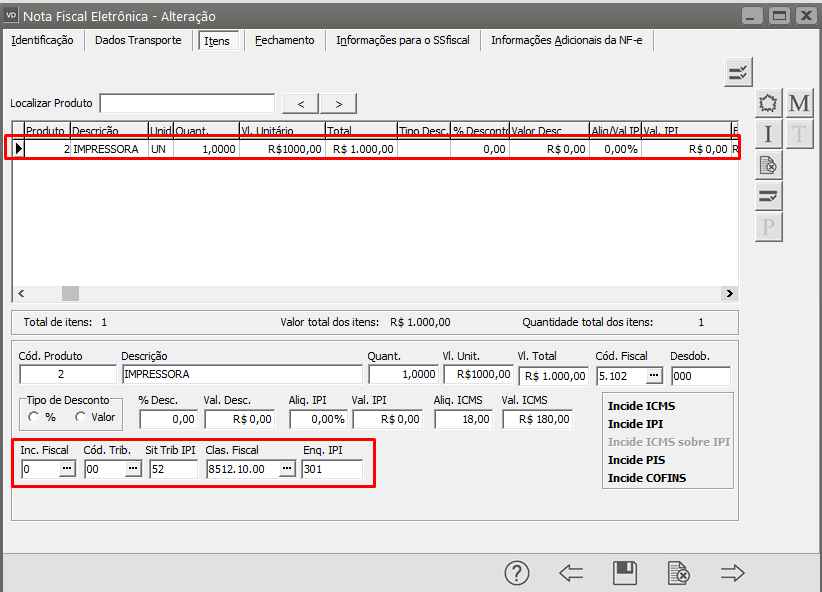Click the previous product '<' button
The height and width of the screenshot is (592, 822).
301,104
